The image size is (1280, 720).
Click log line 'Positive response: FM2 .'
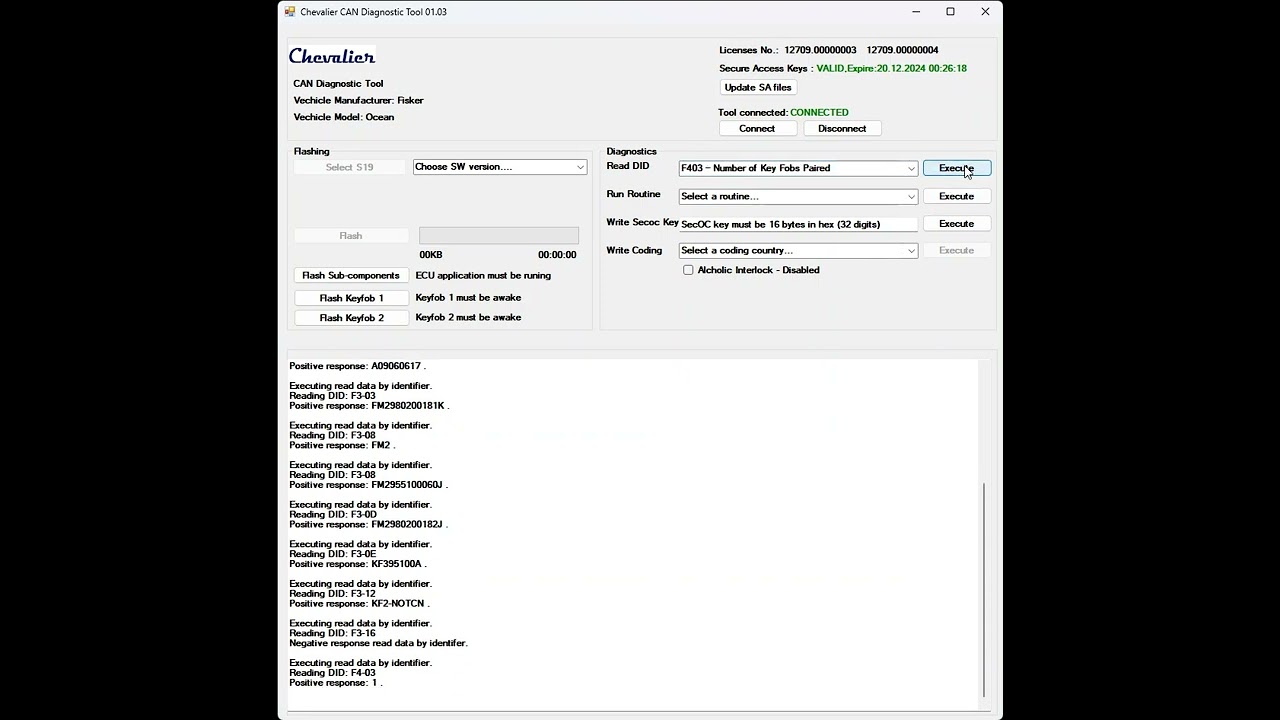point(342,445)
